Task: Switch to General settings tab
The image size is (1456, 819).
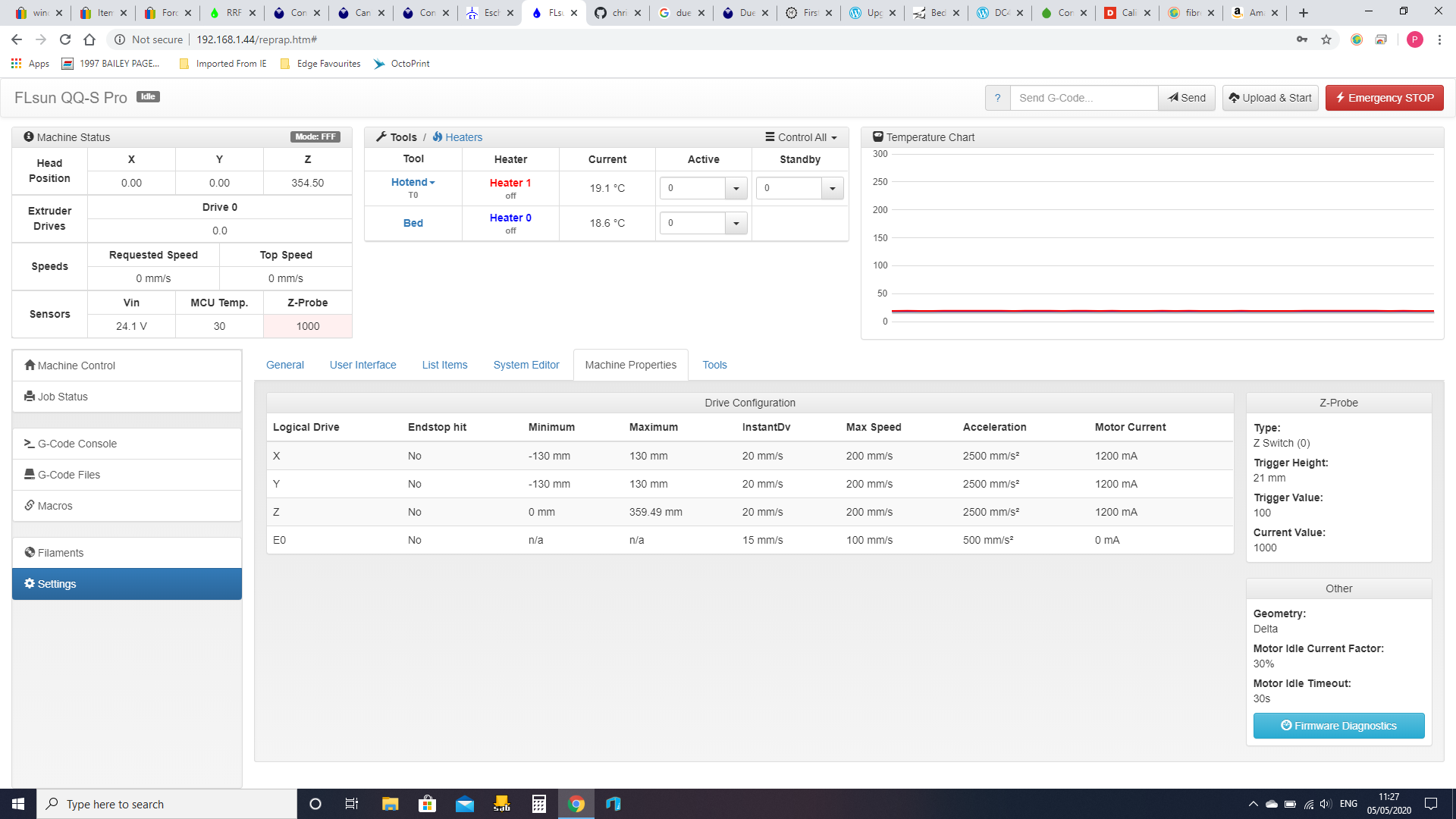Action: tap(285, 365)
